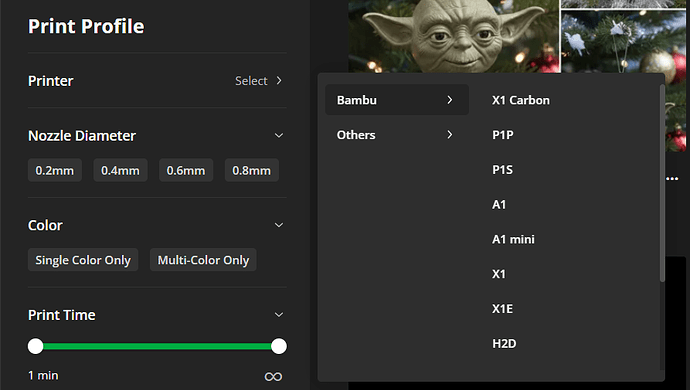This screenshot has height=390, width=690.
Task: Open the three-dots more options menu
Action: pyautogui.click(x=672, y=179)
